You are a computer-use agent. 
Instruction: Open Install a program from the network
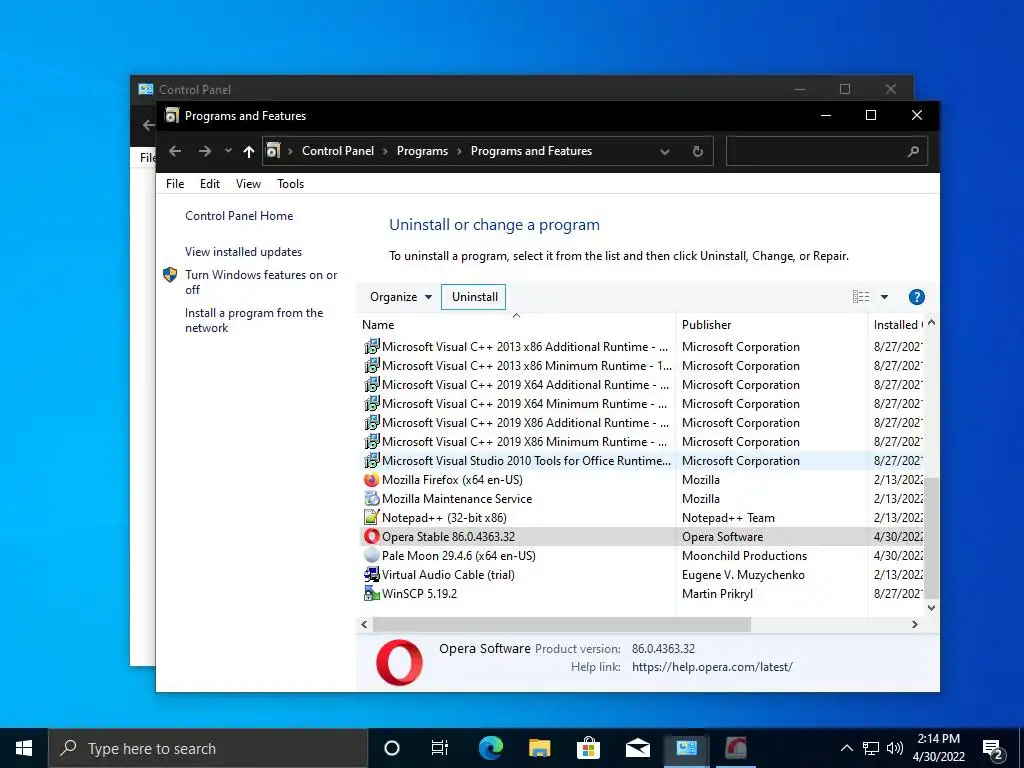(x=254, y=320)
